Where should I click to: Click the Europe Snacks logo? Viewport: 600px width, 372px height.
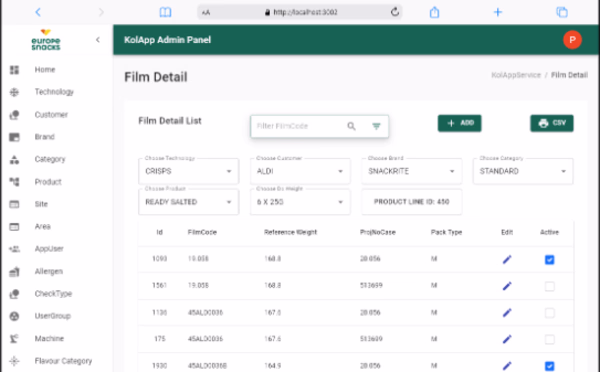point(46,39)
